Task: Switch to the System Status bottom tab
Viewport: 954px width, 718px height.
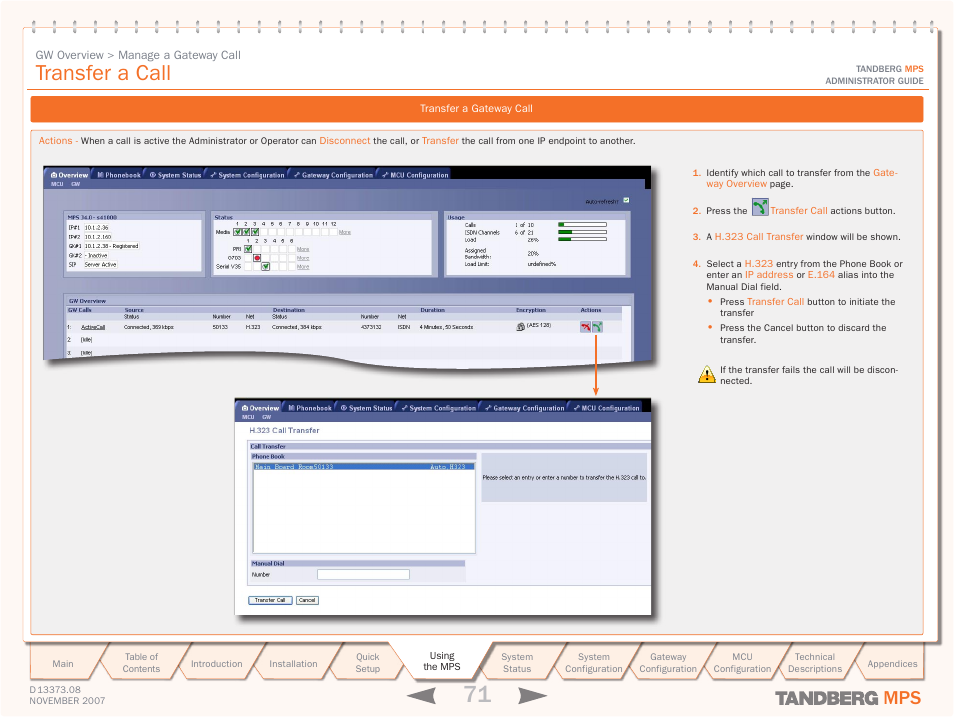Action: [x=517, y=663]
